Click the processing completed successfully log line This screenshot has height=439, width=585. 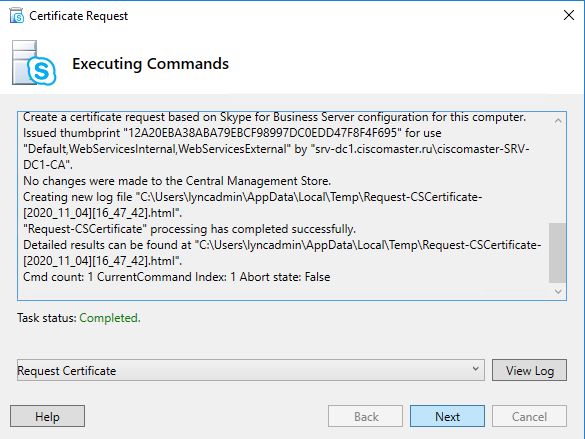(x=190, y=229)
